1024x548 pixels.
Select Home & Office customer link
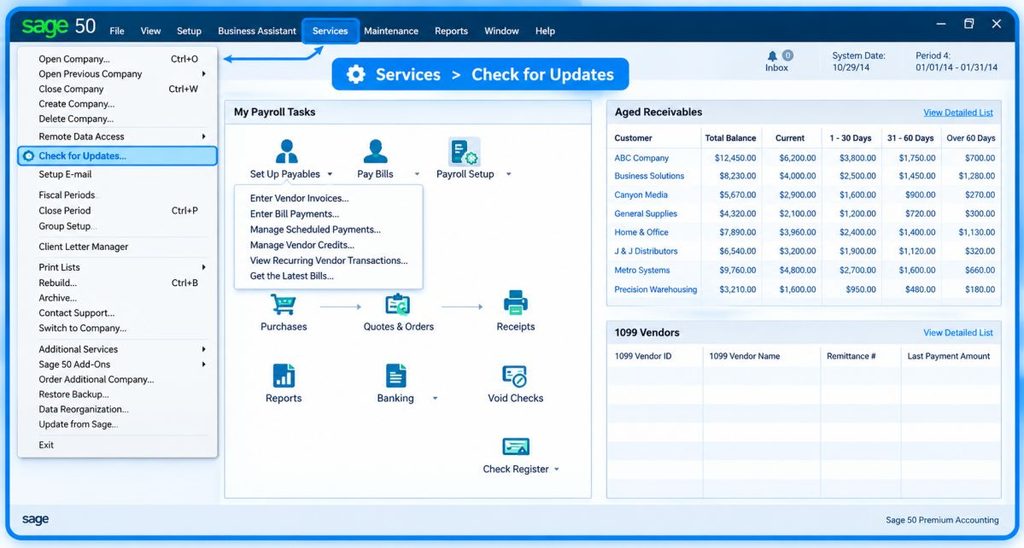pos(641,232)
